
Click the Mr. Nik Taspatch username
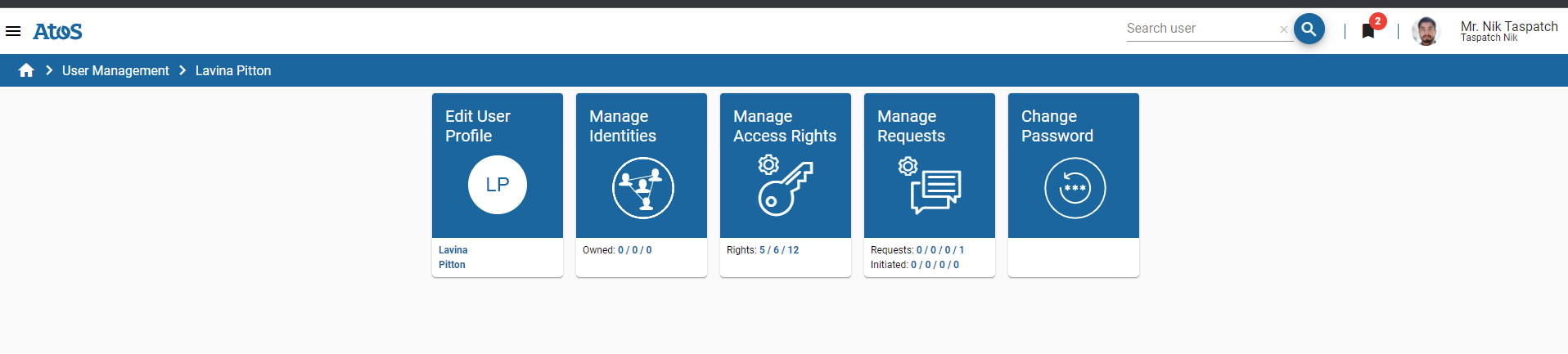[1509, 26]
